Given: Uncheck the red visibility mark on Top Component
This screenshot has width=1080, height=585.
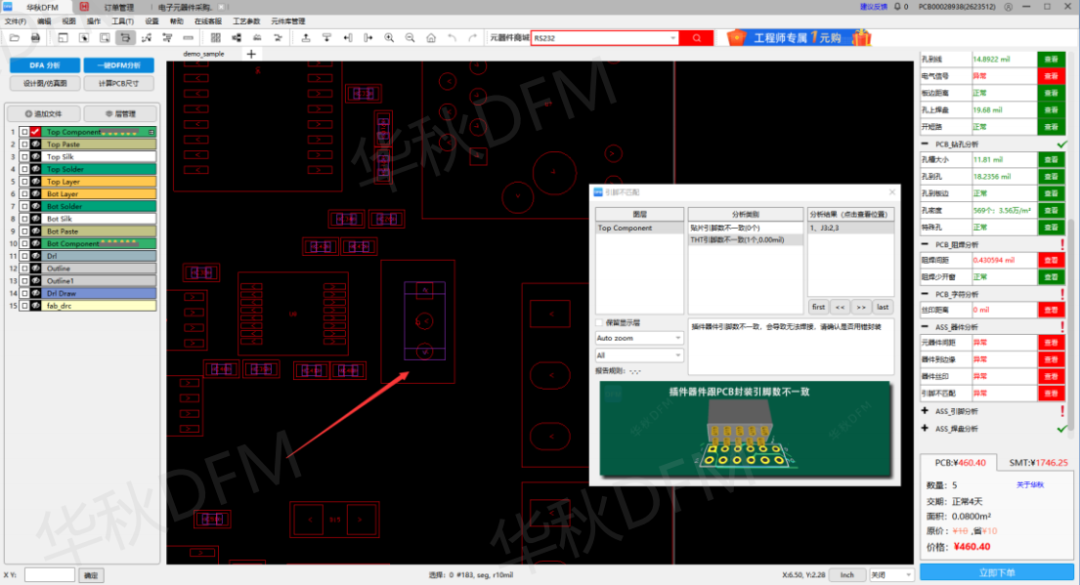Looking at the screenshot, I should (35, 132).
